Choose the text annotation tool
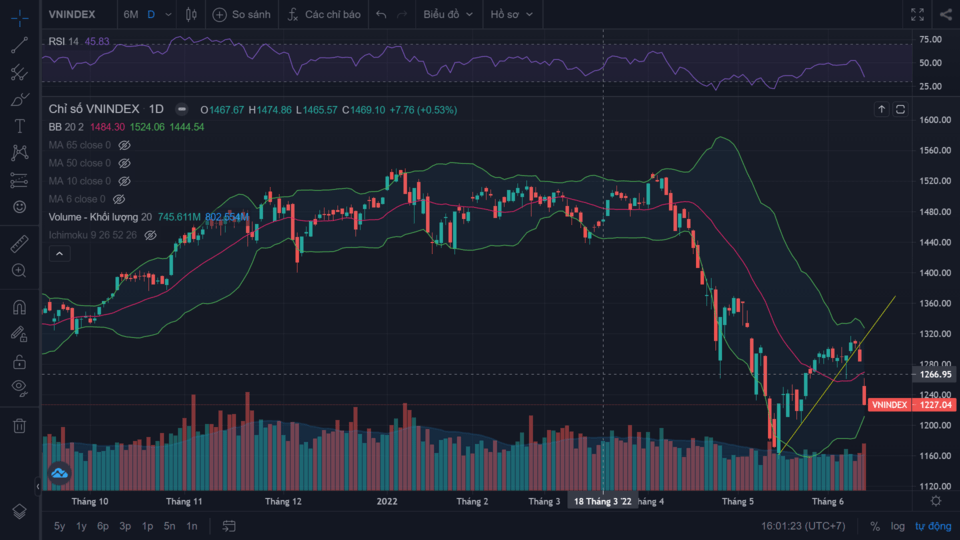 coord(19,126)
